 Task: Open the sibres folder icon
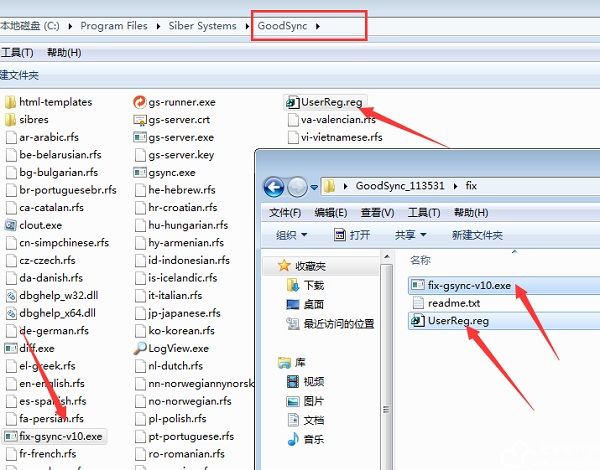(10, 120)
